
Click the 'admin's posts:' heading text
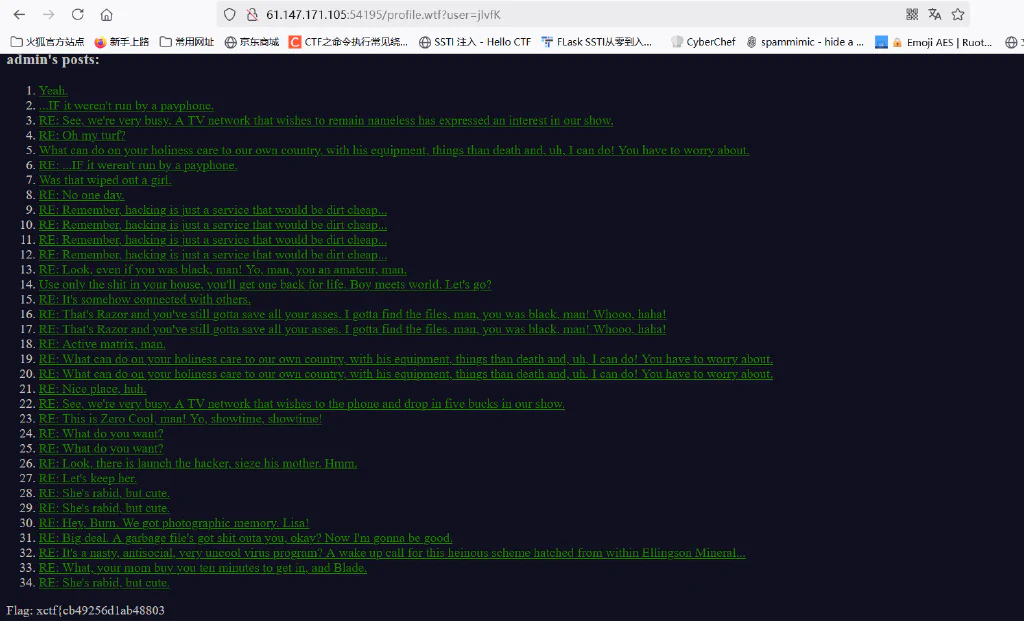(x=53, y=60)
